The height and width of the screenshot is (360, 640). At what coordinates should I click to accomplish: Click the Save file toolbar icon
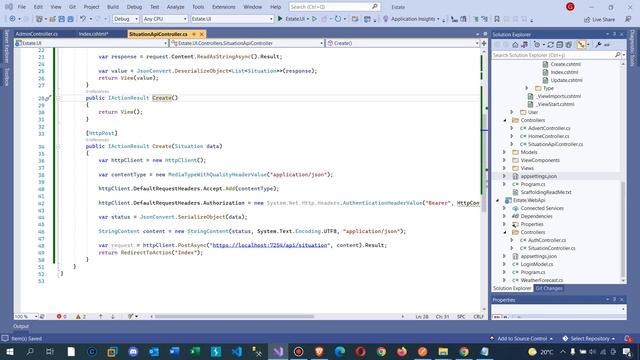(61, 19)
